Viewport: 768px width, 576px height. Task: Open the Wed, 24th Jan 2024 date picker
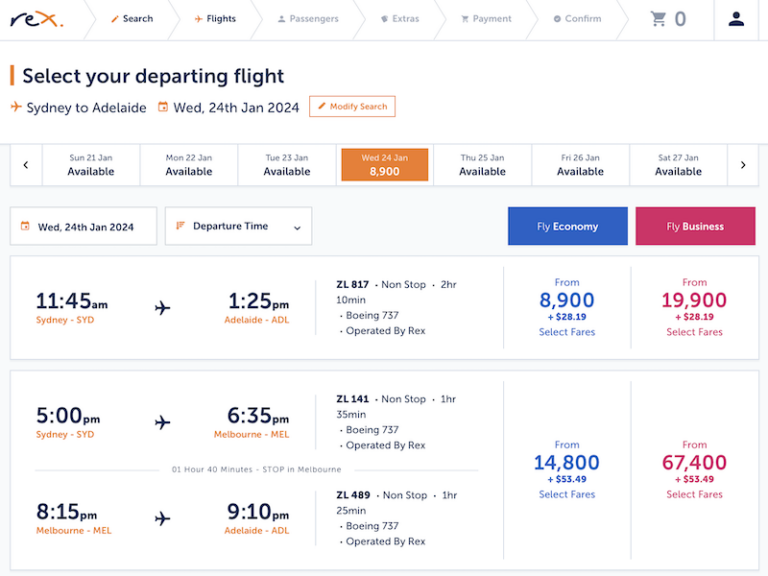pos(84,227)
